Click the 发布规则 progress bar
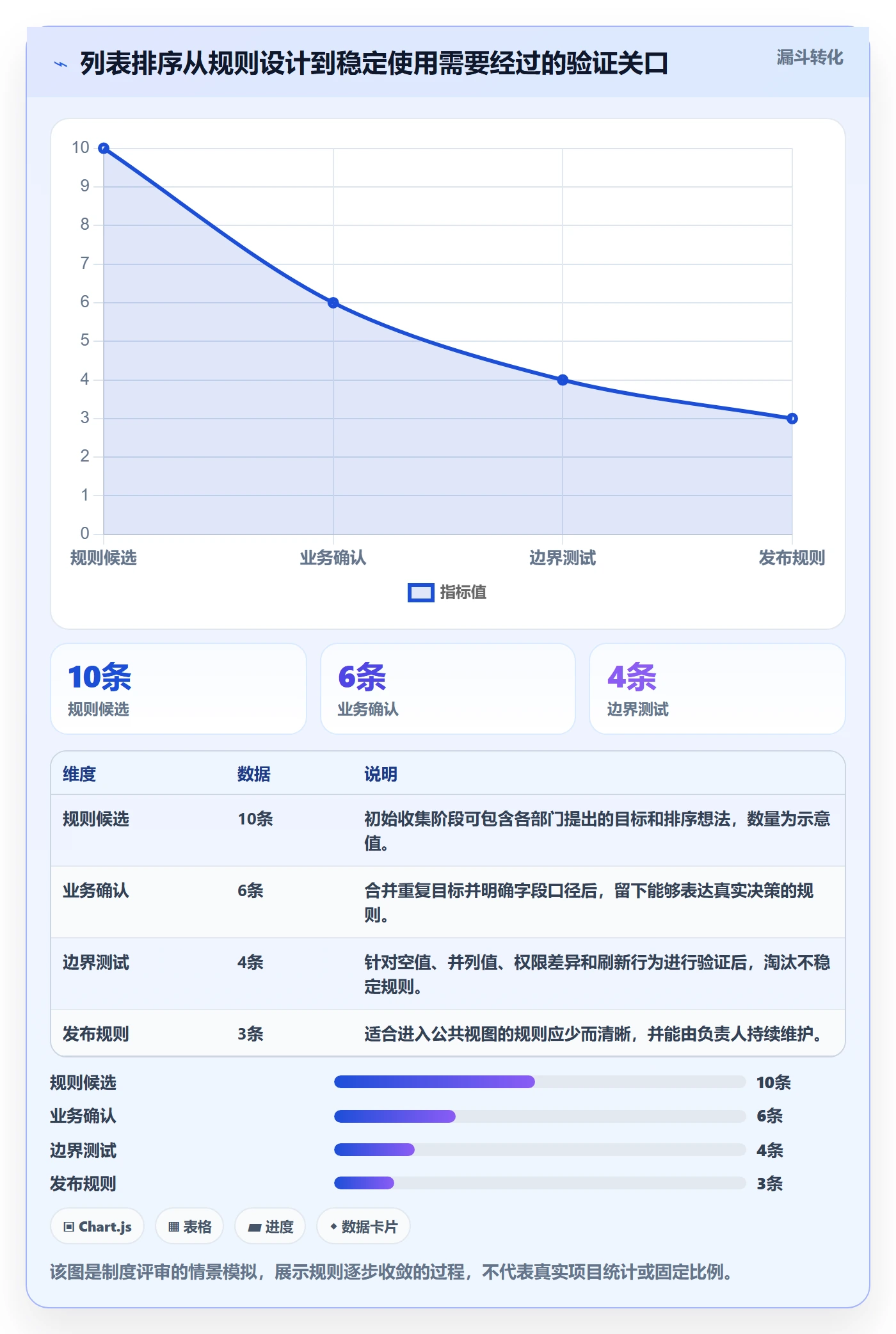Screen dimensions: 896x1334 [x=540, y=1184]
